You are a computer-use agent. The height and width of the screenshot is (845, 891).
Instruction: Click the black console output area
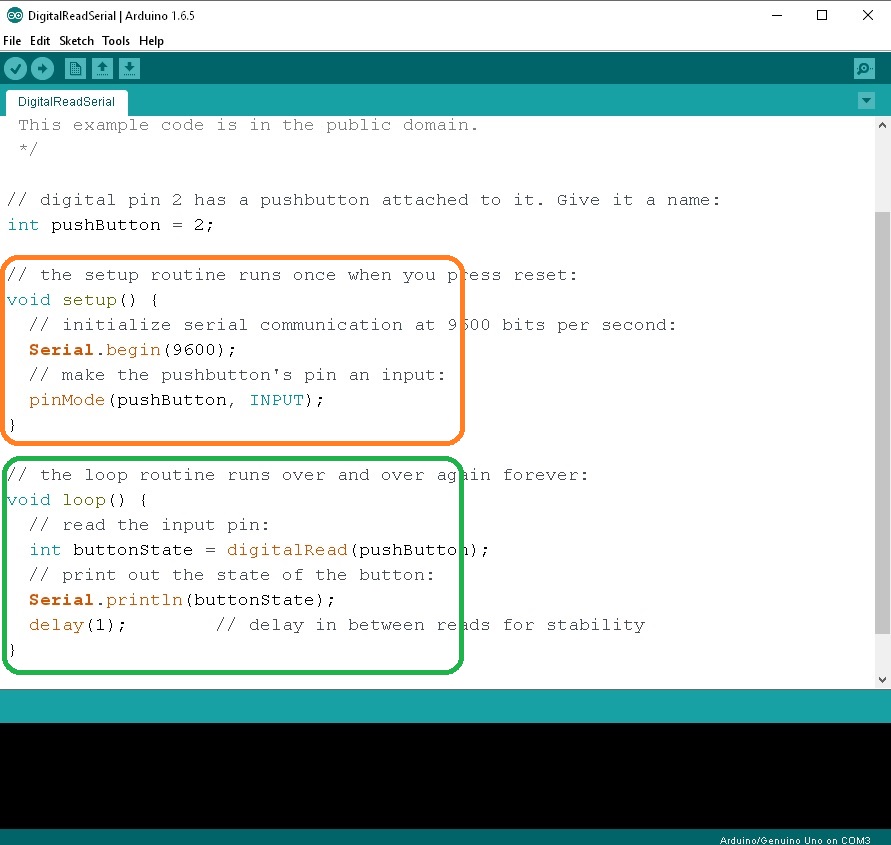coord(446,776)
